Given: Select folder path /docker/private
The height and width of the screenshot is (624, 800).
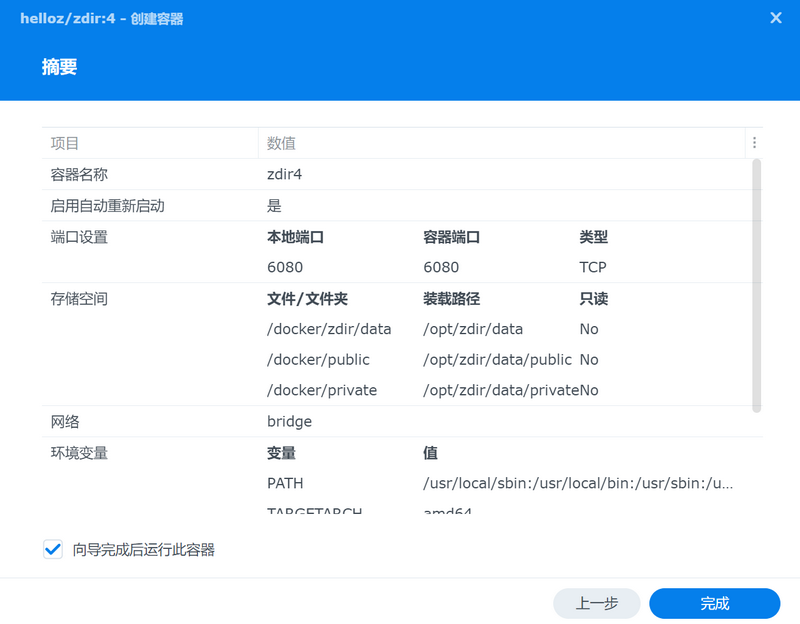Looking at the screenshot, I should coord(322,390).
